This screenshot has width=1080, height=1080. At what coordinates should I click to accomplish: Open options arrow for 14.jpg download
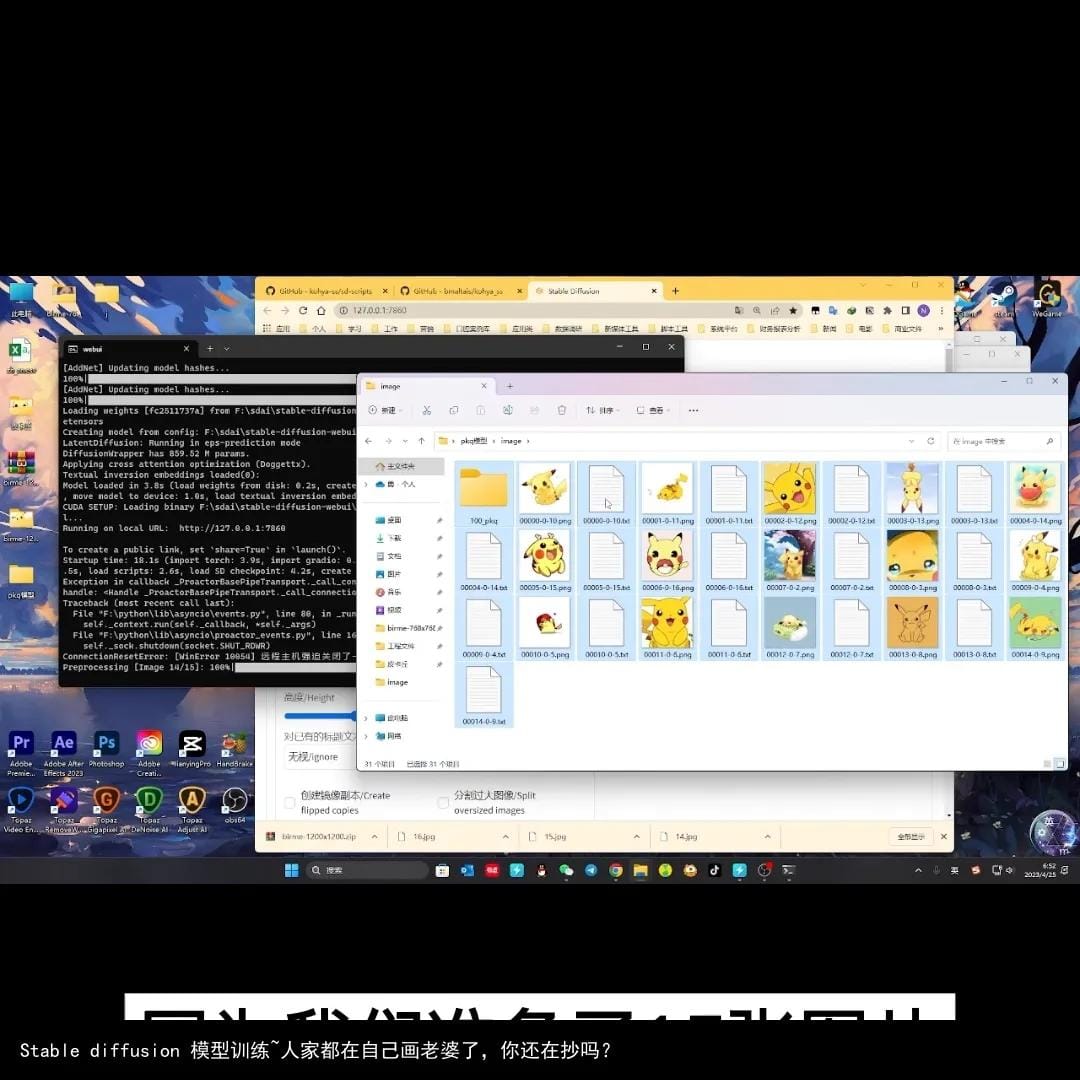tap(767, 837)
